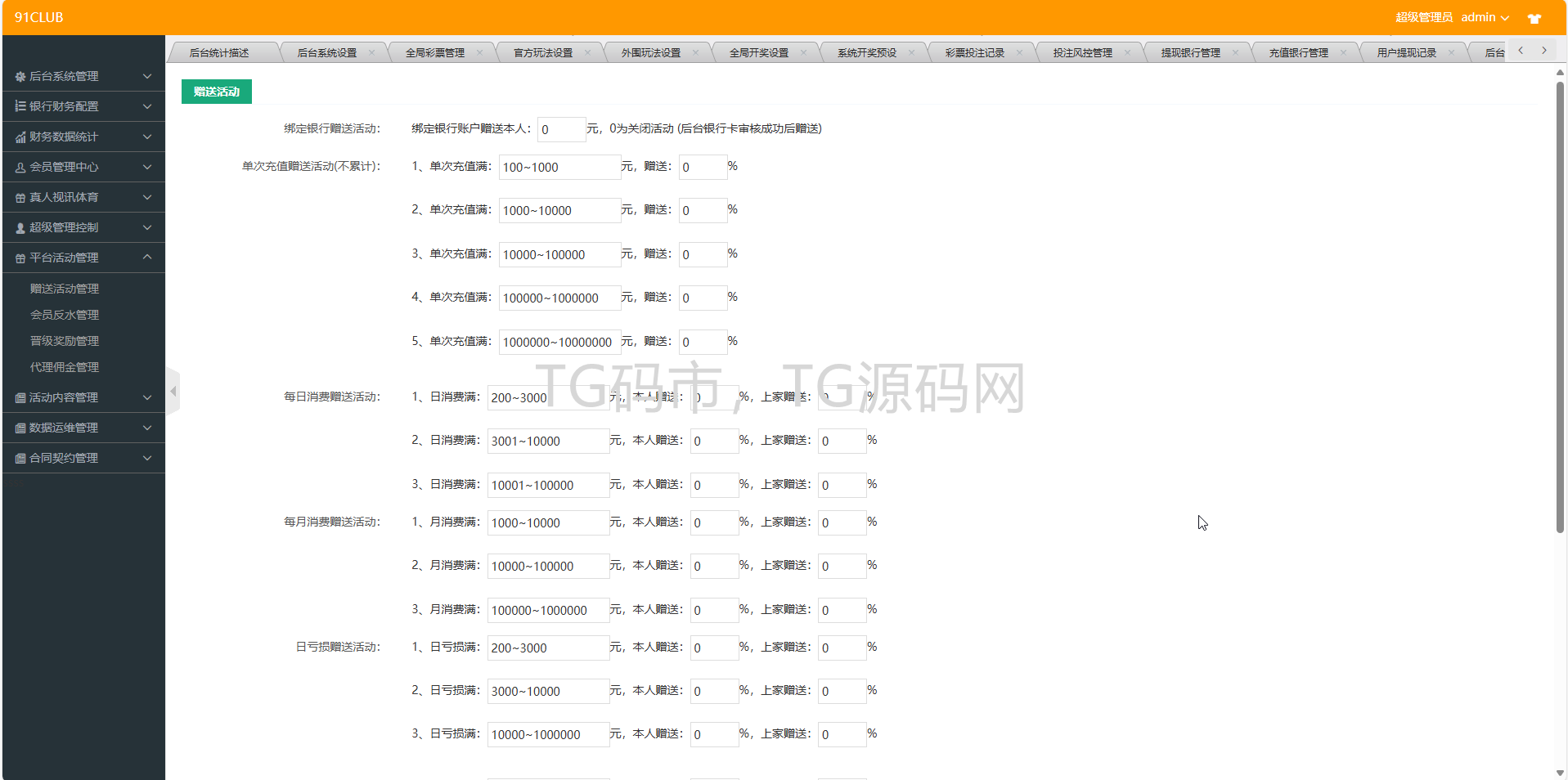Click the chart icon beside 财务数据统计
This screenshot has width=1568, height=780.
(x=20, y=137)
